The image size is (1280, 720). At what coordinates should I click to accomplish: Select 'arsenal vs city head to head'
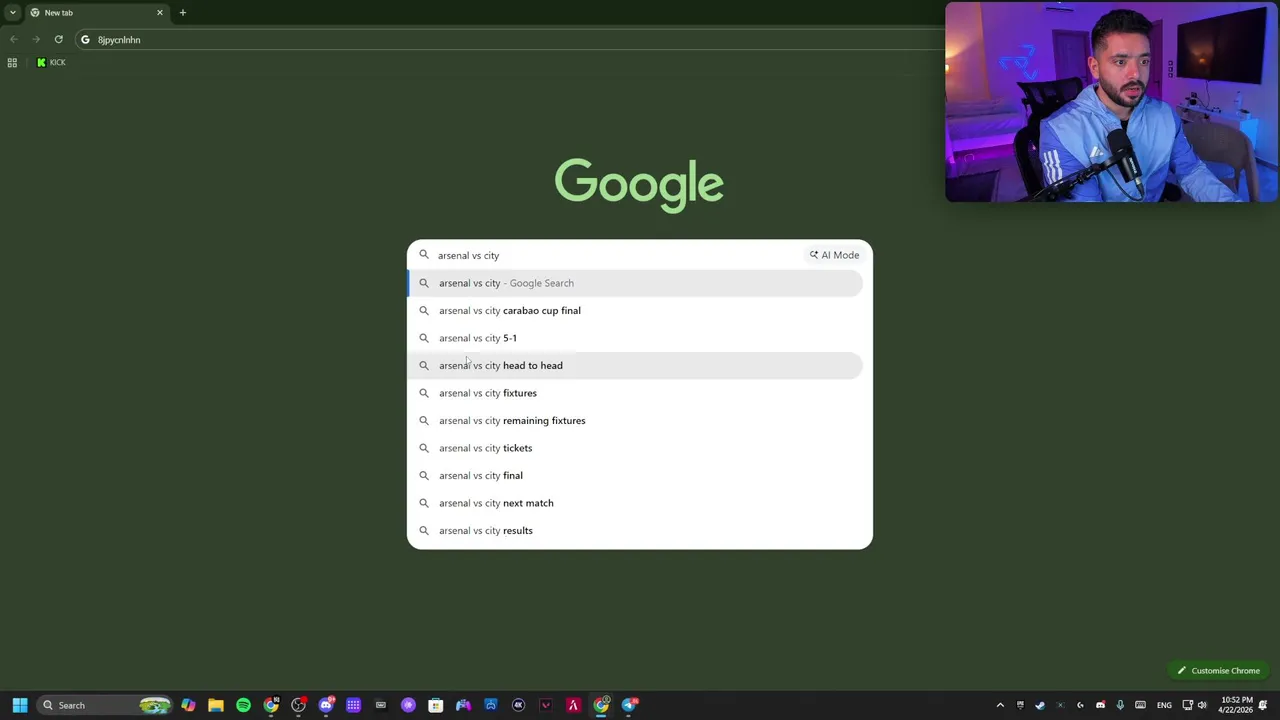point(634,365)
